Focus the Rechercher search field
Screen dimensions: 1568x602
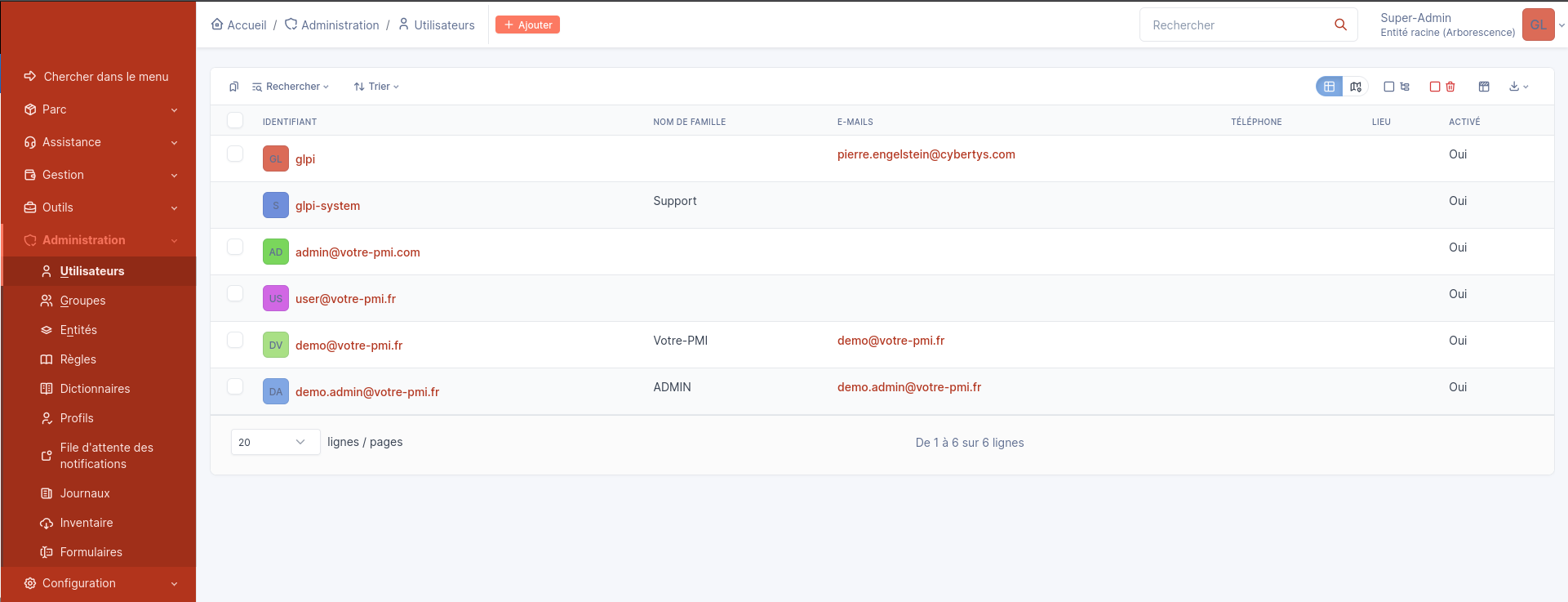[1237, 25]
